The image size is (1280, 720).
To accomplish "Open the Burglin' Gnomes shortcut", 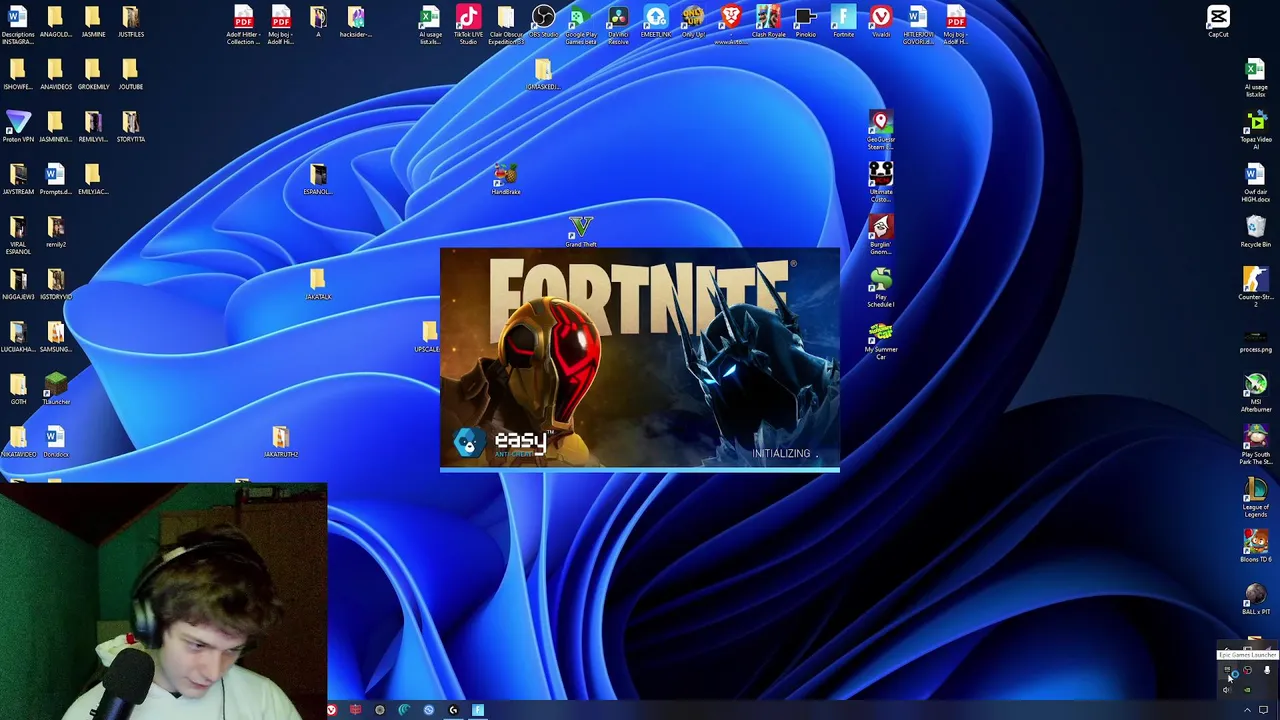I will (881, 235).
